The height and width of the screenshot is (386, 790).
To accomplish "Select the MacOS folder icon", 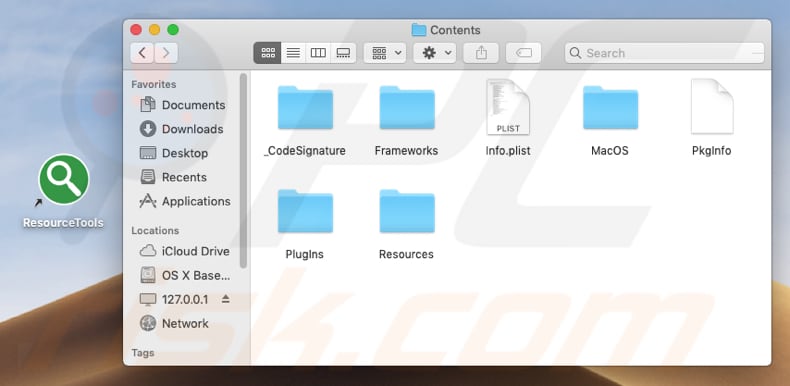I will tap(611, 107).
